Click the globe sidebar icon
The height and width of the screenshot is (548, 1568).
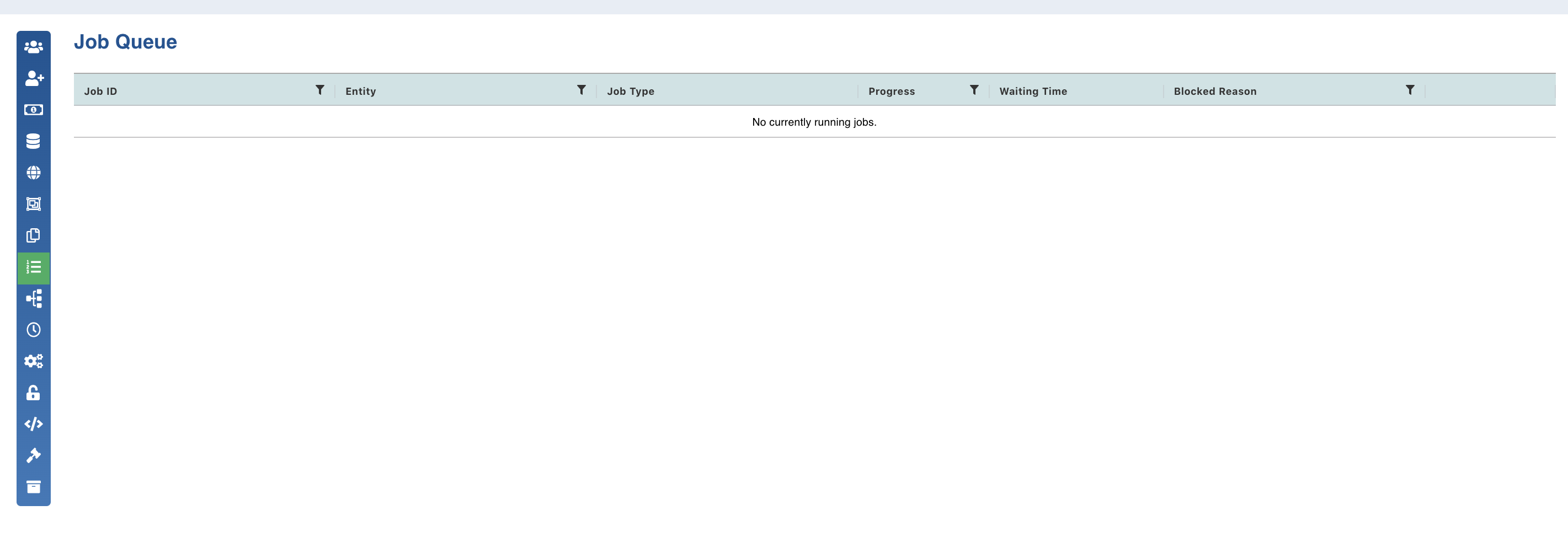34,173
